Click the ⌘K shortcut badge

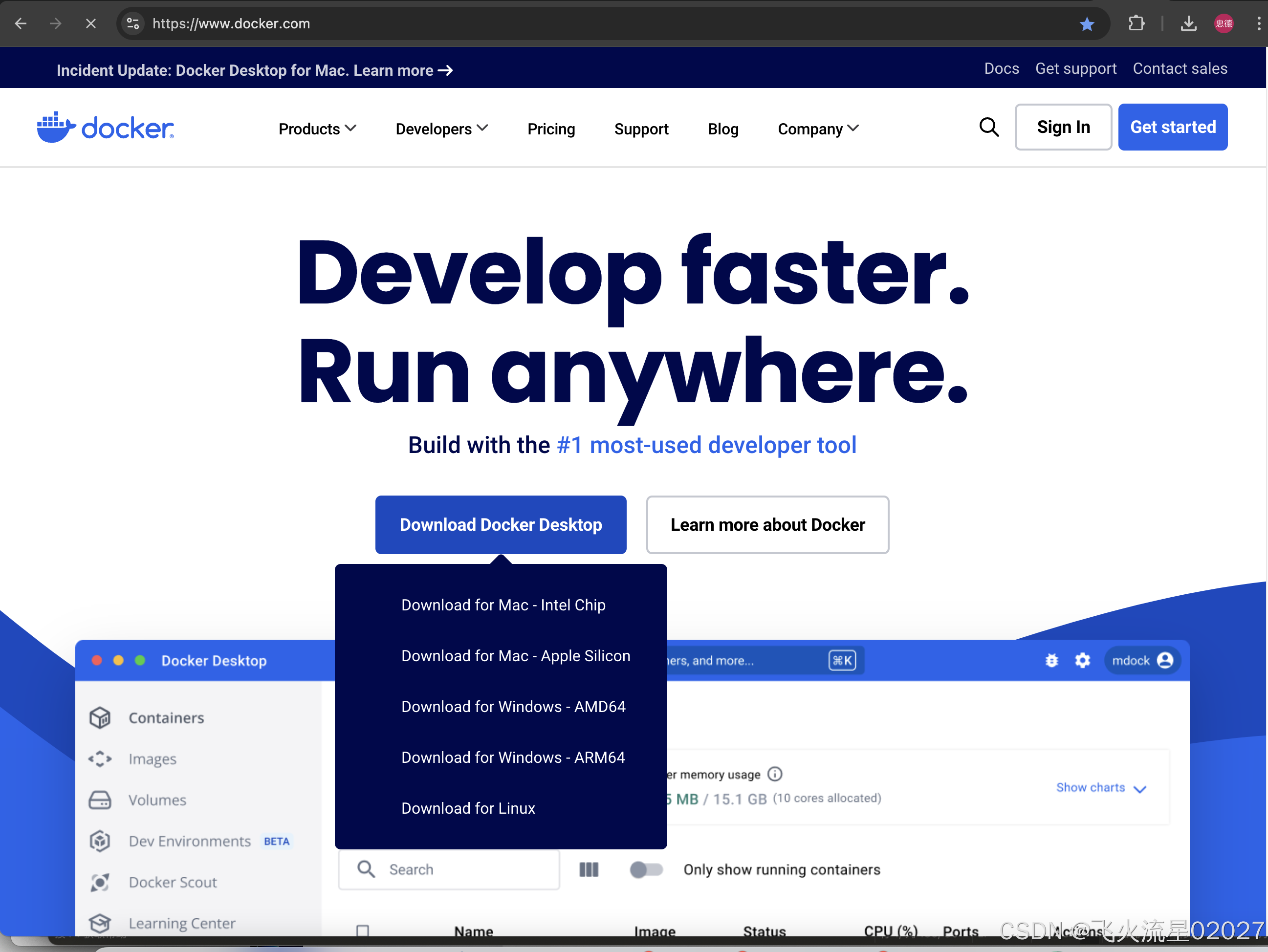tap(842, 660)
